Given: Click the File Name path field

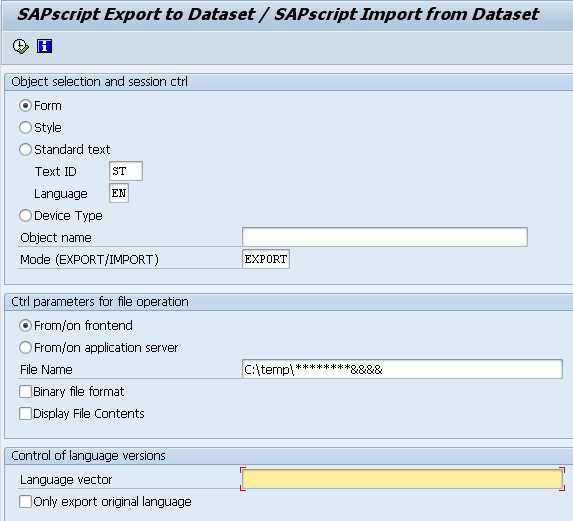Looking at the screenshot, I should click(x=402, y=369).
